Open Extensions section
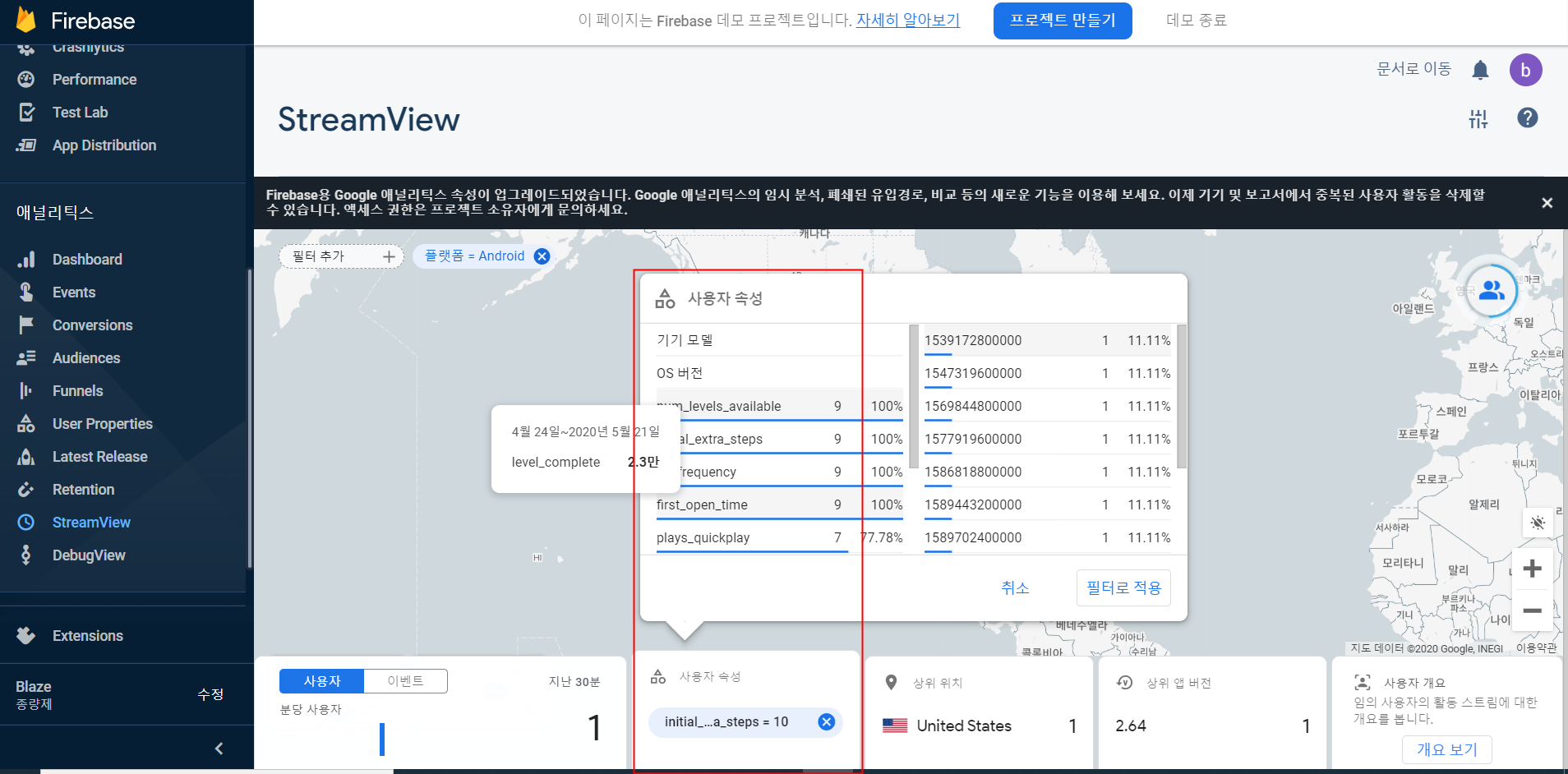The height and width of the screenshot is (774, 1568). point(87,636)
